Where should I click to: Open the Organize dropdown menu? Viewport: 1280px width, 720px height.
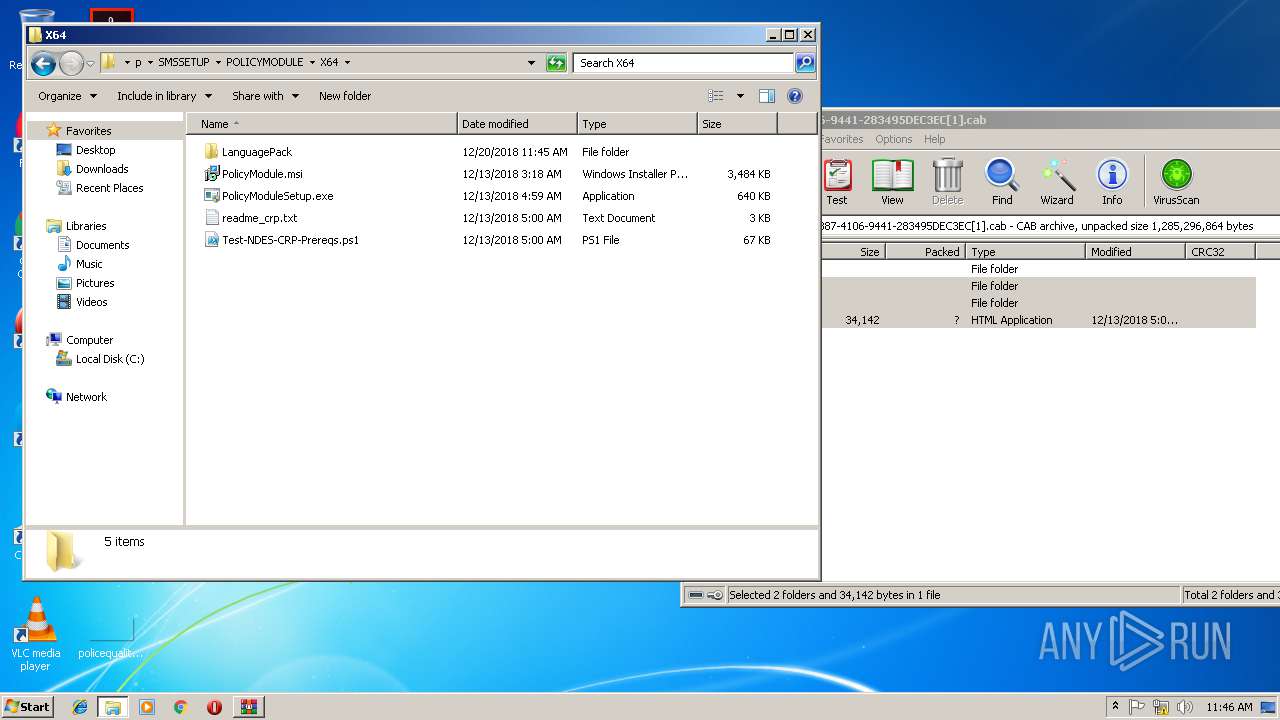67,96
